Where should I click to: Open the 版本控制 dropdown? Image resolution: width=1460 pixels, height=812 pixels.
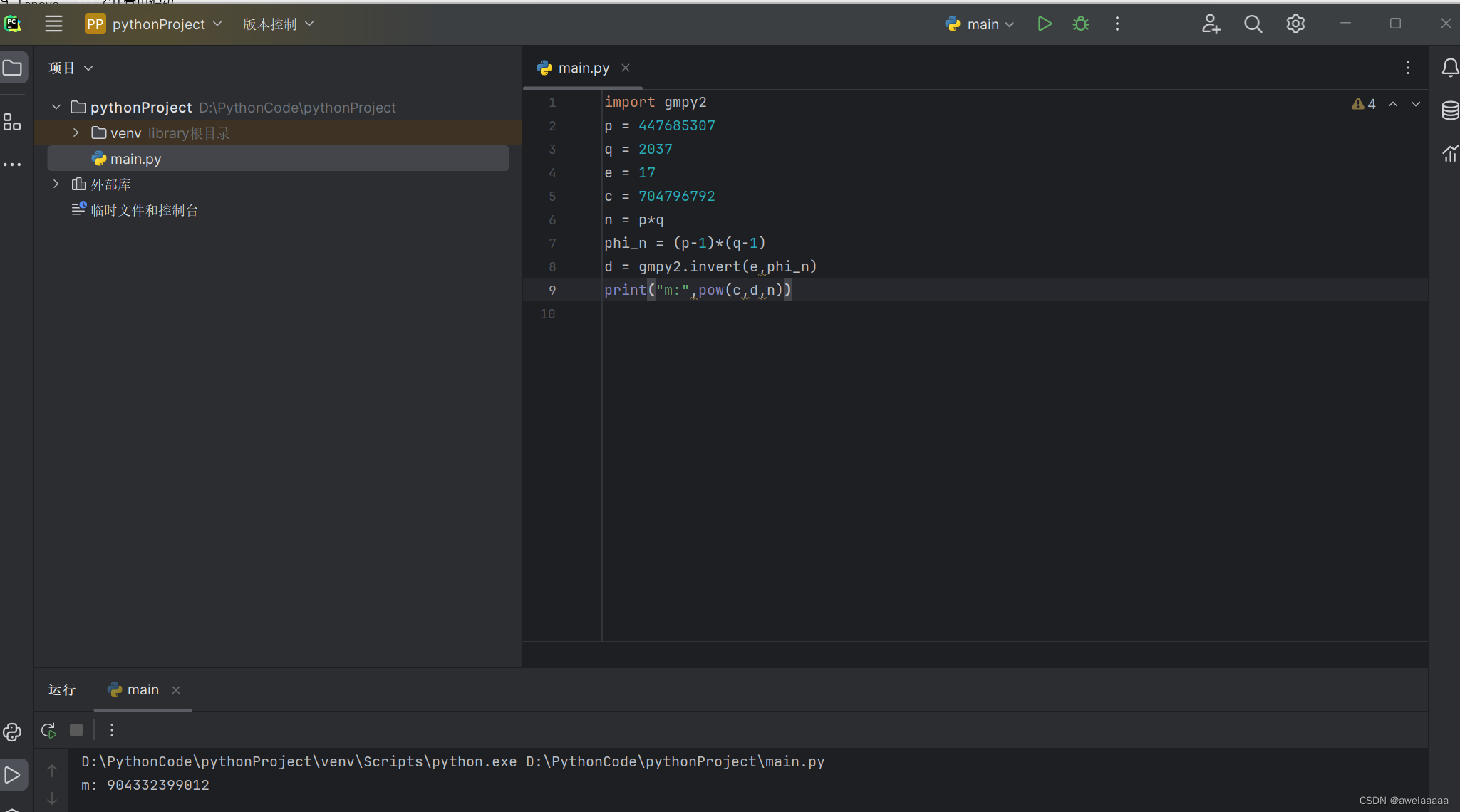[x=278, y=24]
